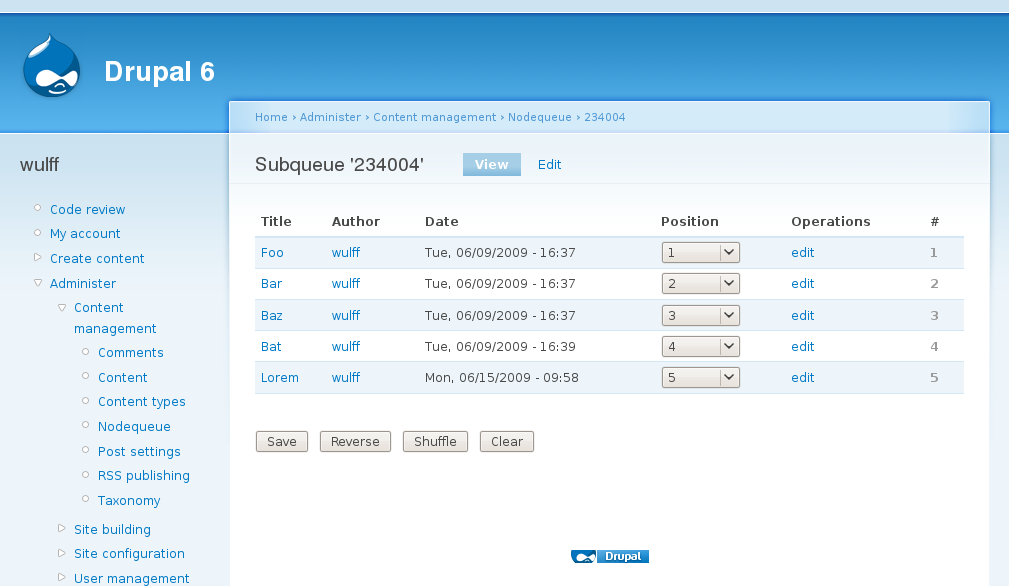Open Nodequeue in sidebar menu

click(134, 426)
